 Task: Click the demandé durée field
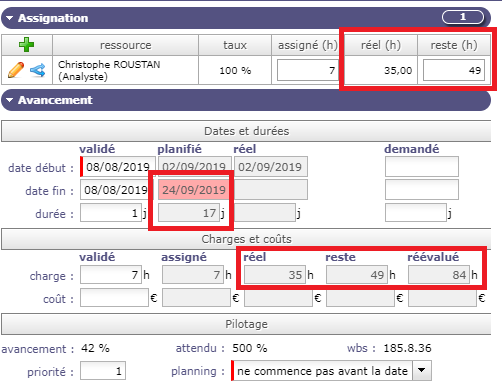[x=416, y=213]
